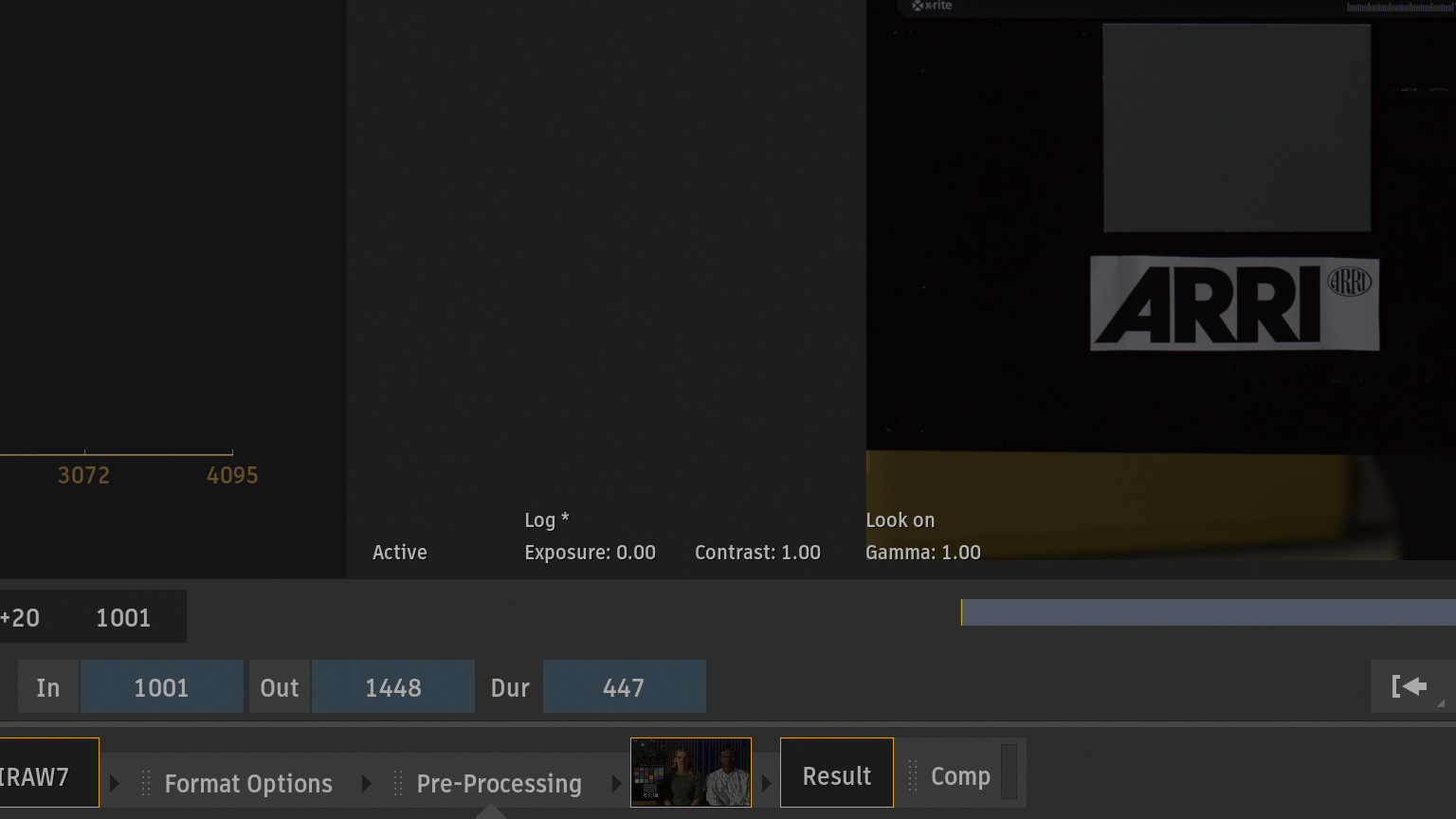The width and height of the screenshot is (1456, 819).
Task: Click the go-to-in-point bracket arrow icon
Action: (1410, 686)
